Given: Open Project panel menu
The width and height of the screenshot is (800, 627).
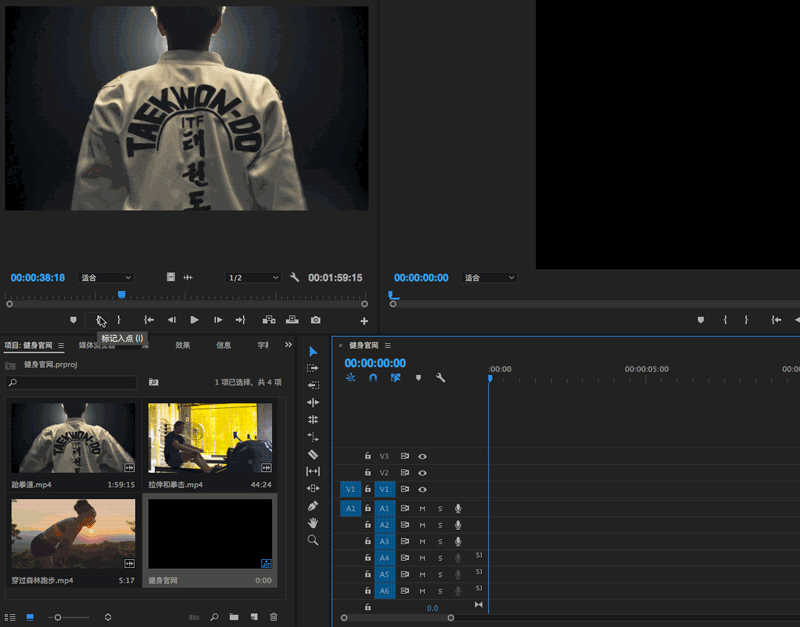Looking at the screenshot, I should click(x=61, y=345).
